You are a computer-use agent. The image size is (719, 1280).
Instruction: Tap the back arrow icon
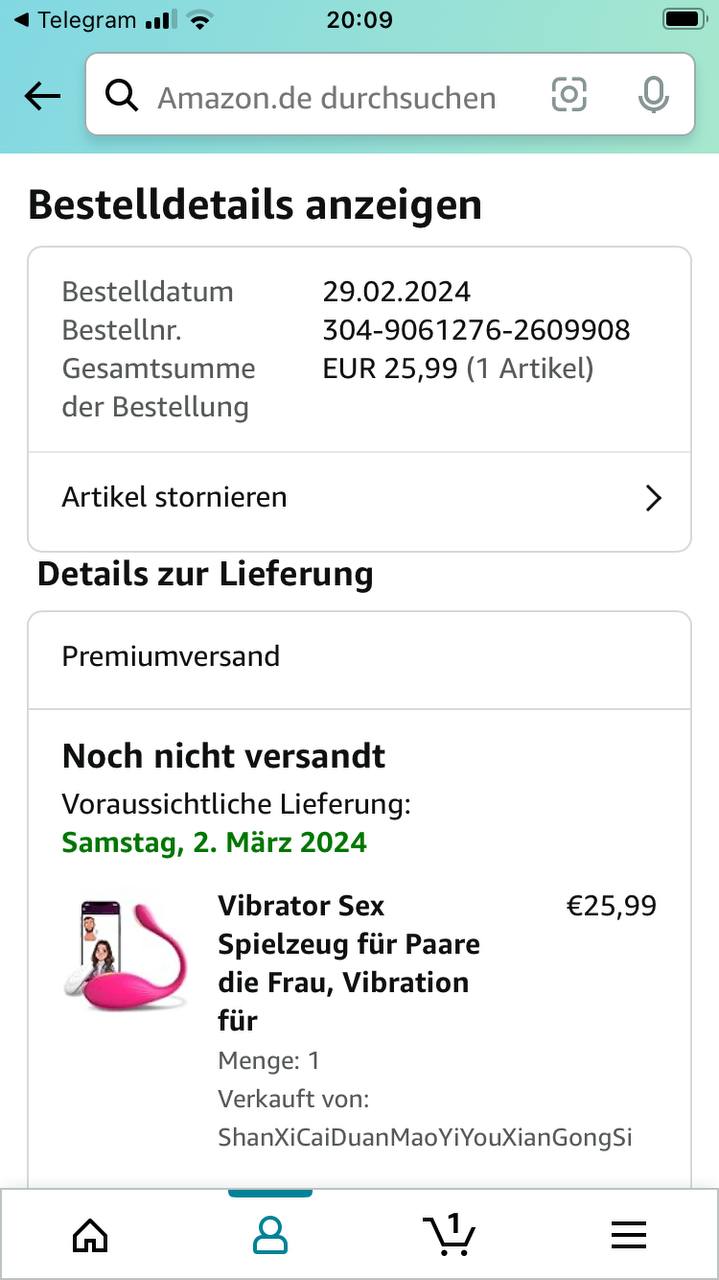[x=42, y=96]
